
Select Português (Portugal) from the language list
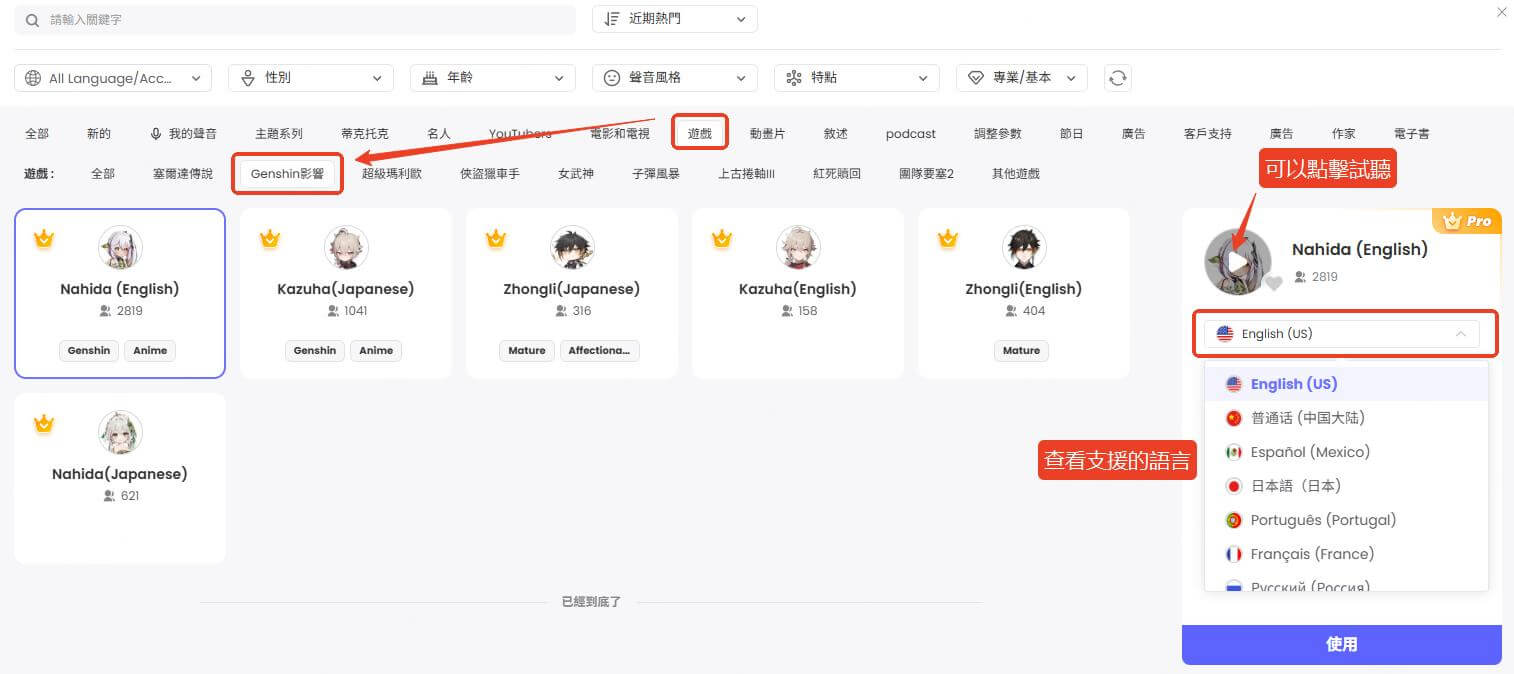click(x=1346, y=520)
